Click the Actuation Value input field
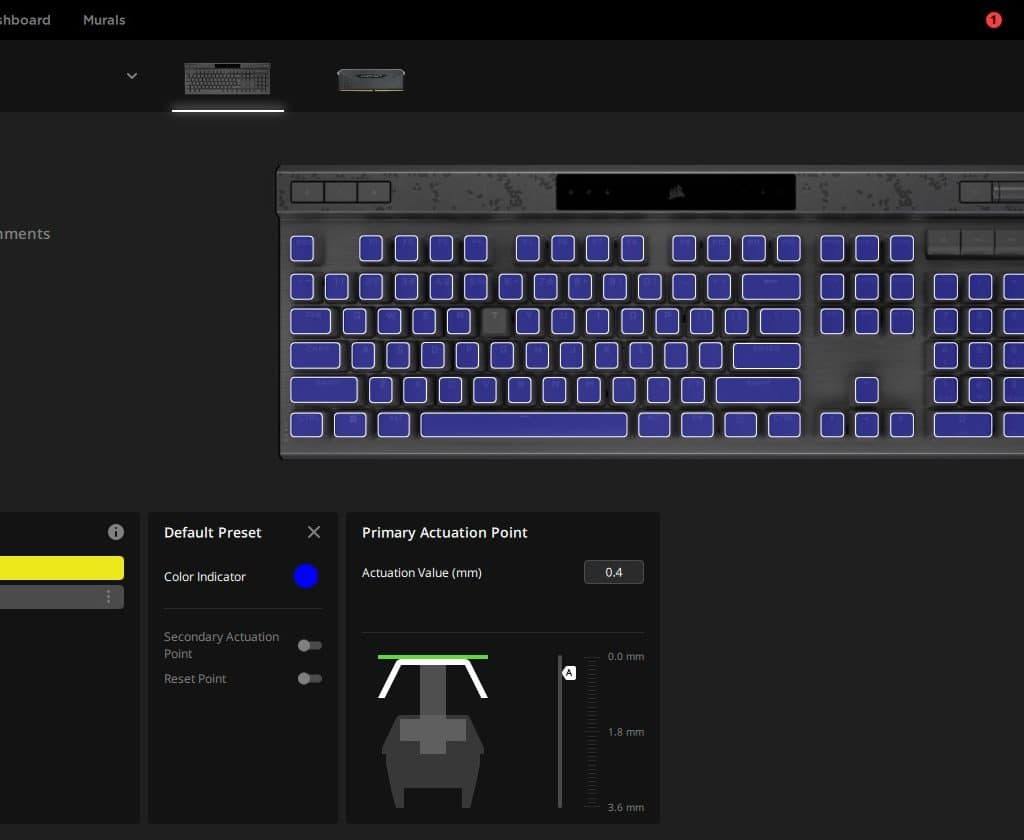The height and width of the screenshot is (840, 1024). [x=613, y=572]
